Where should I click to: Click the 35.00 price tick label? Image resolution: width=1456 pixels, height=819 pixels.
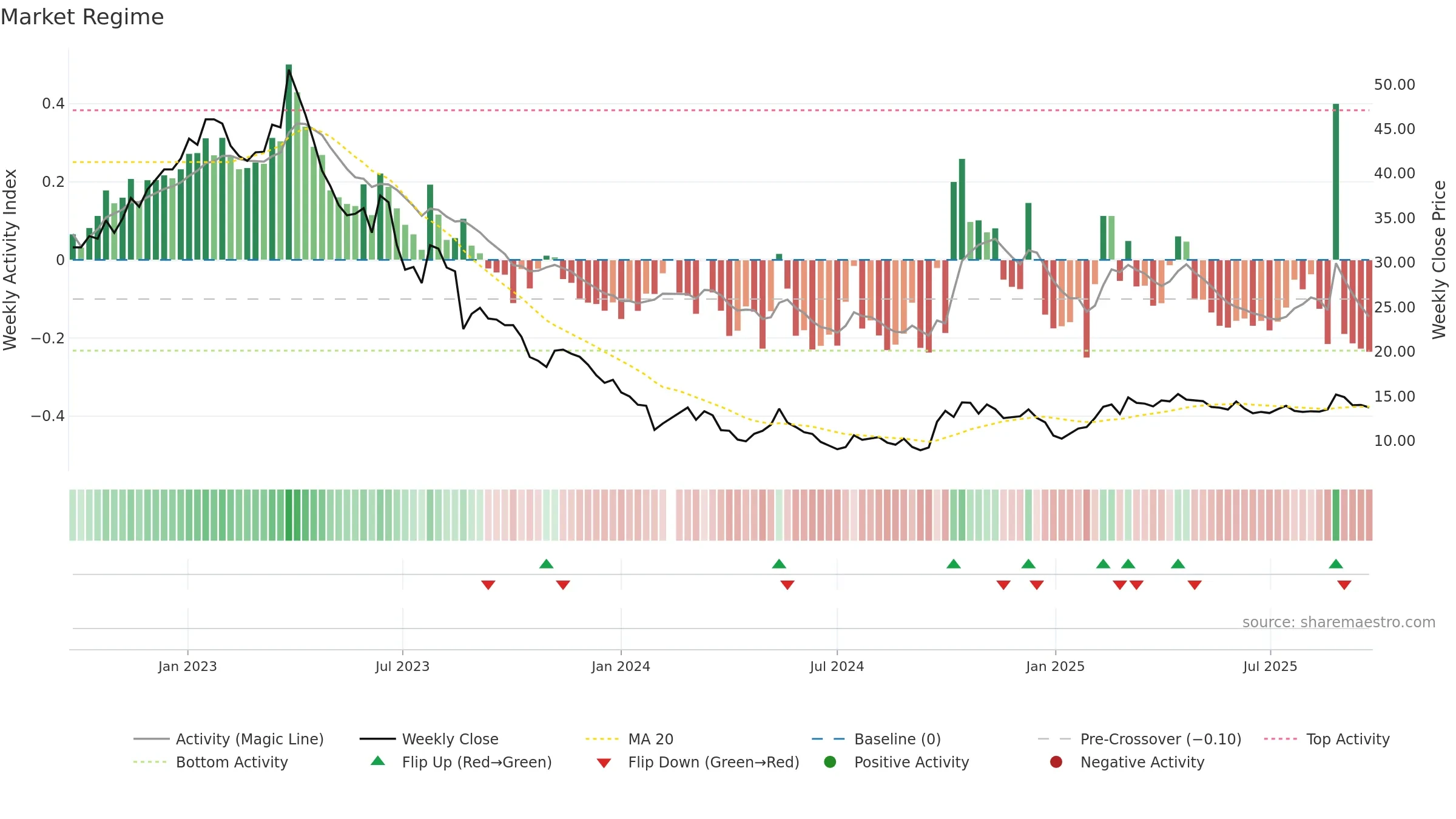click(x=1395, y=218)
